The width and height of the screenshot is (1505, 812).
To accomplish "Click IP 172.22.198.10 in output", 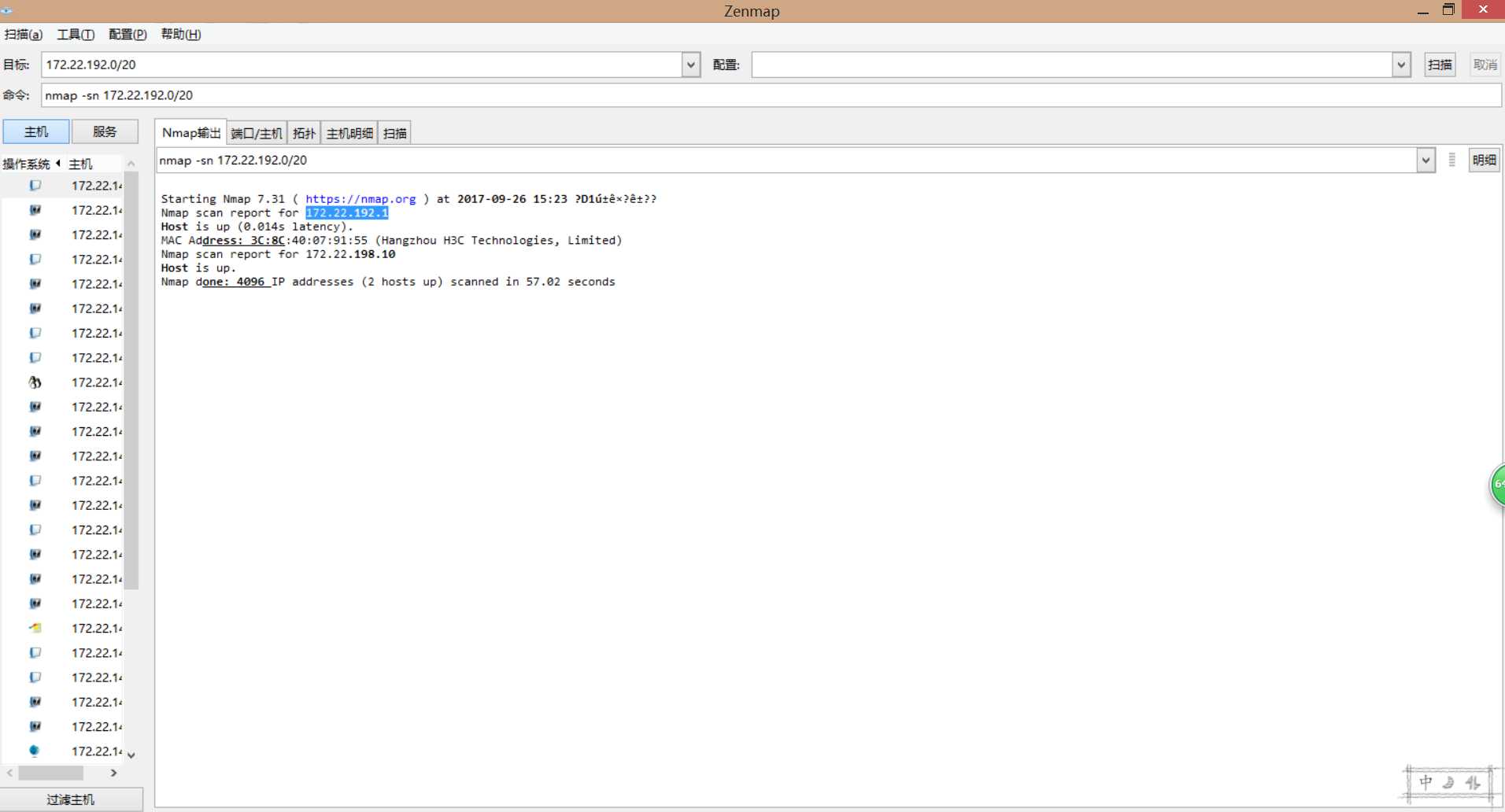I will pyautogui.click(x=350, y=254).
